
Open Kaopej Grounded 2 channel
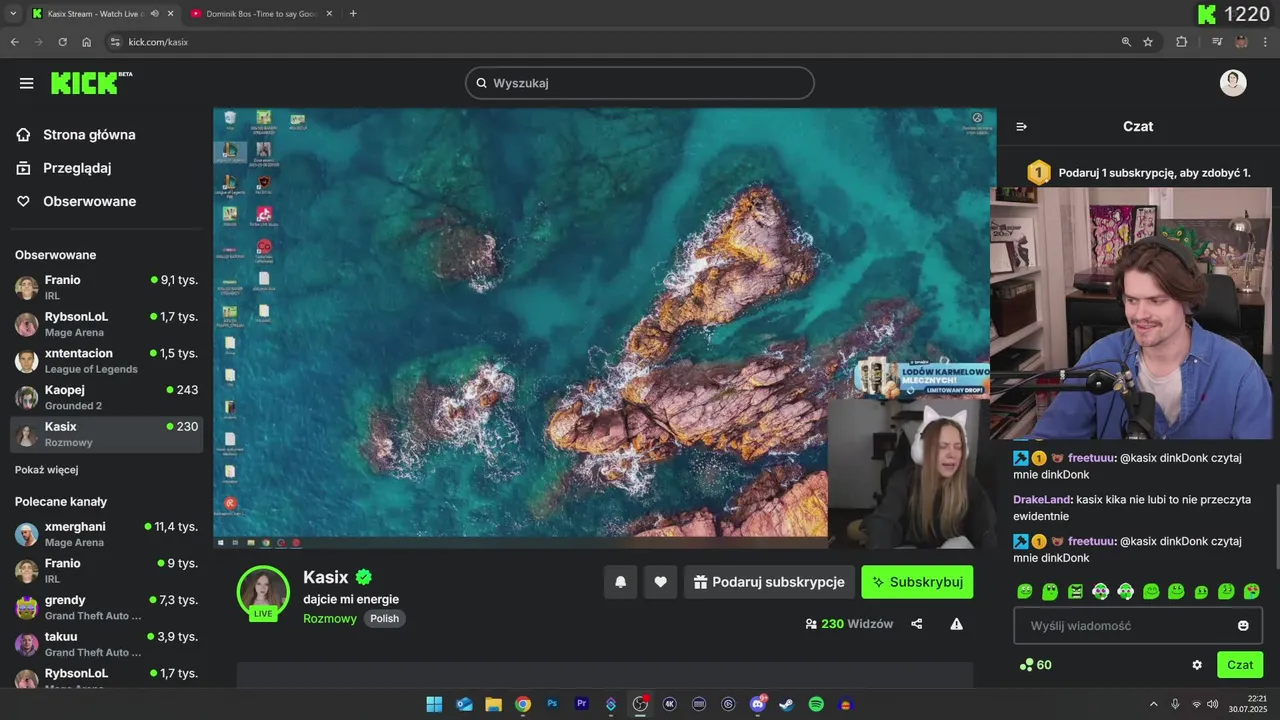(x=107, y=397)
